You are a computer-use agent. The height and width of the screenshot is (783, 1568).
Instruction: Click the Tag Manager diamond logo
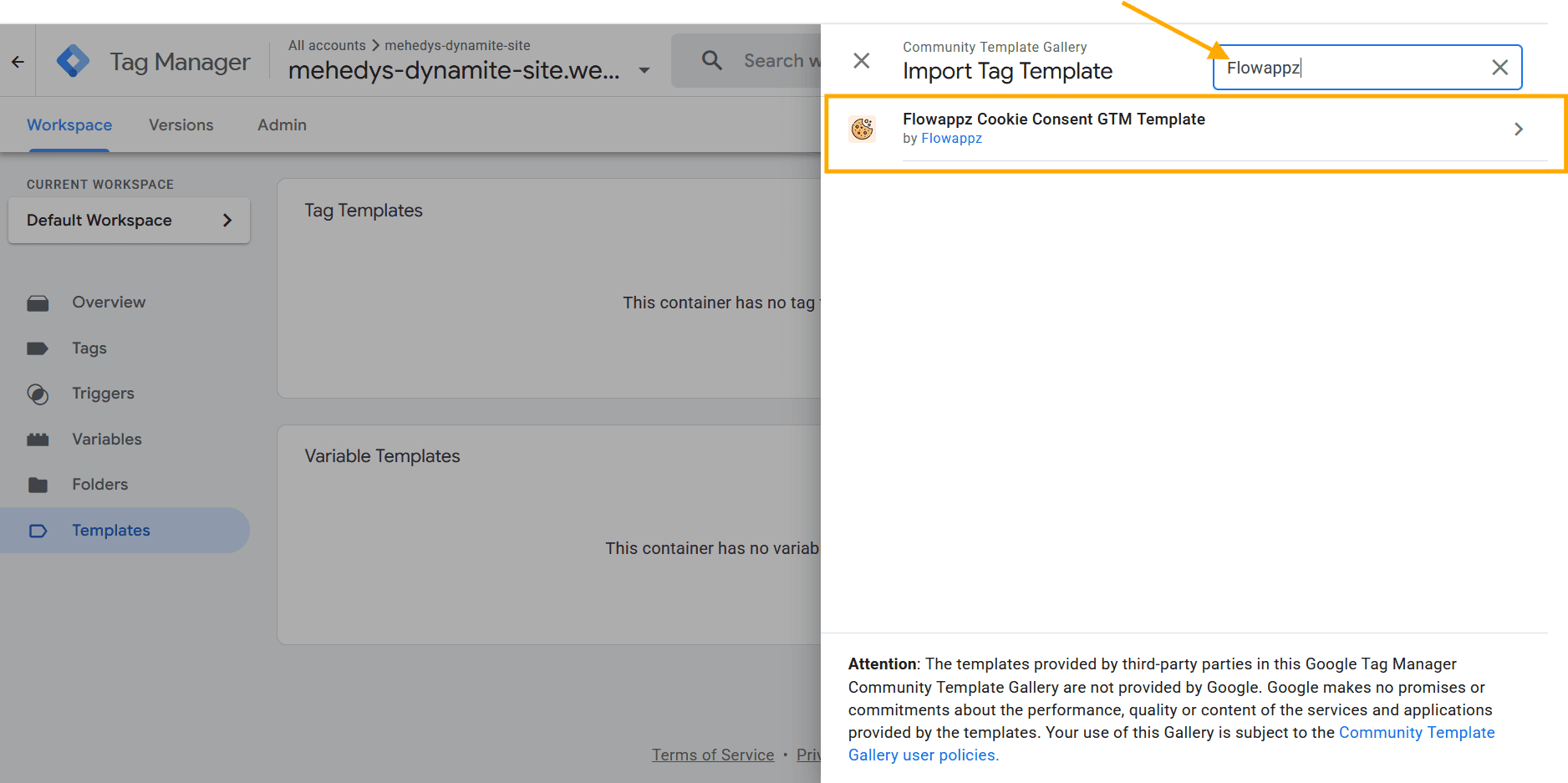click(x=73, y=61)
